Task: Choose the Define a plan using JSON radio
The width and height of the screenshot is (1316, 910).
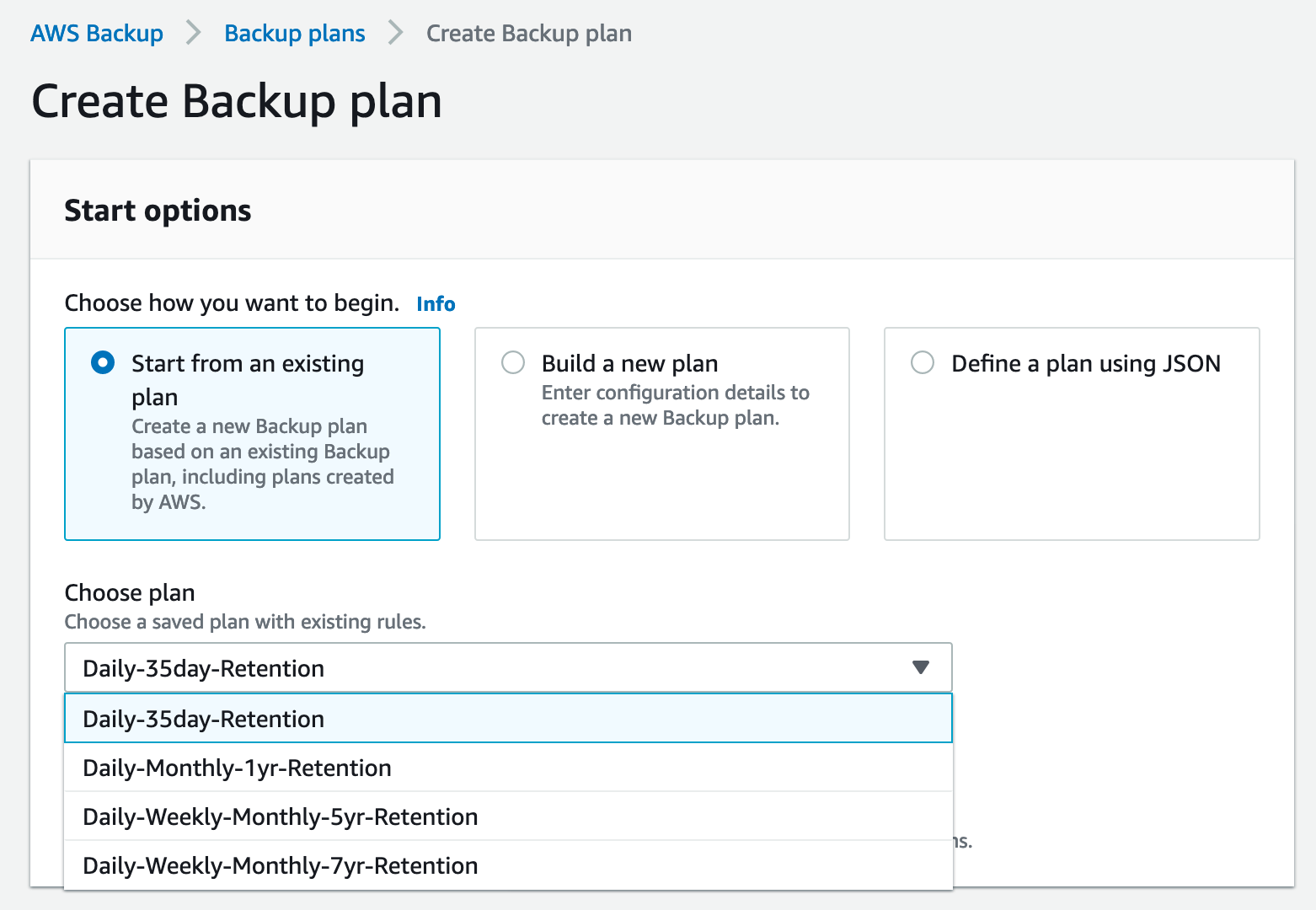Action: coord(923,363)
